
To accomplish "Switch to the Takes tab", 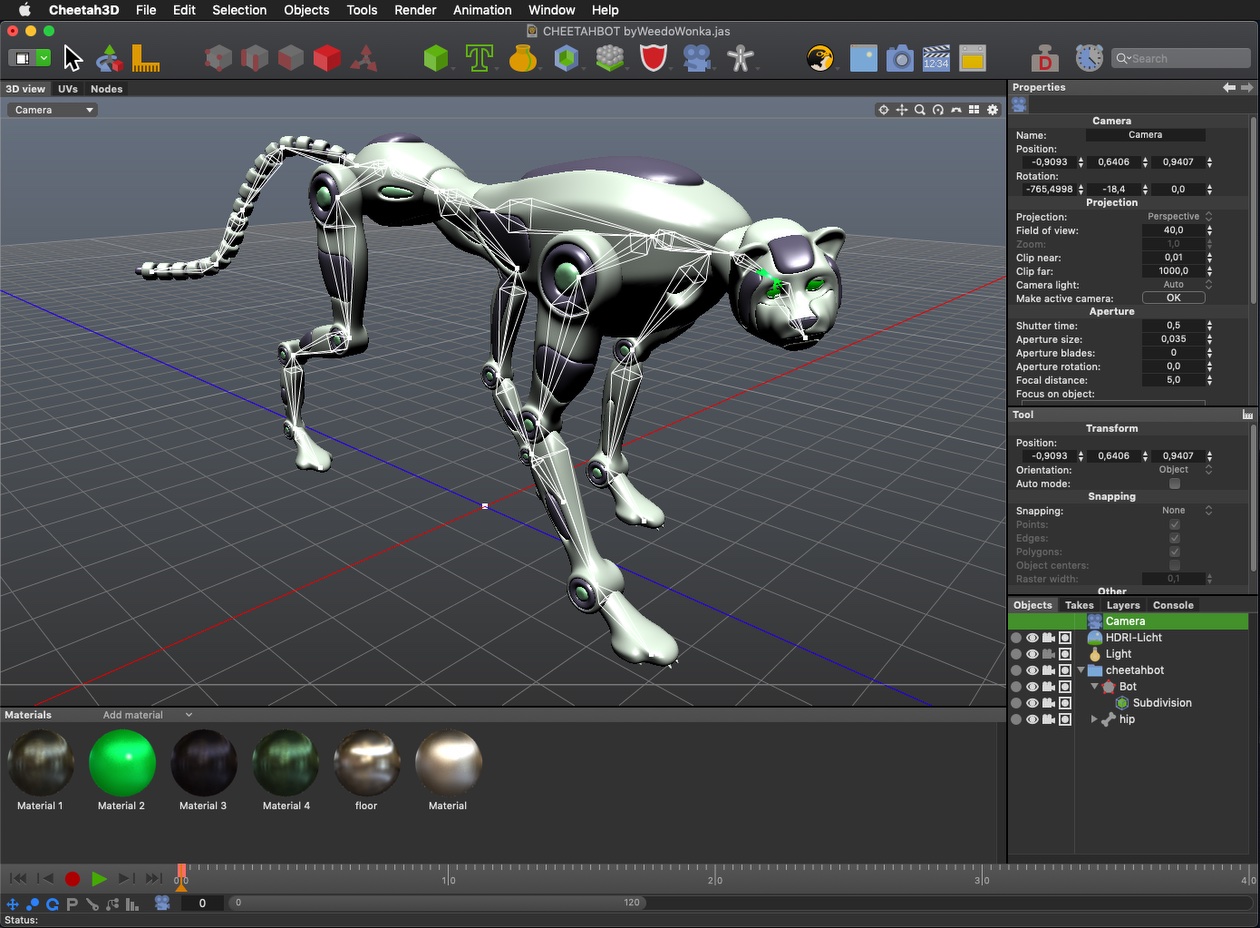I will (x=1079, y=605).
